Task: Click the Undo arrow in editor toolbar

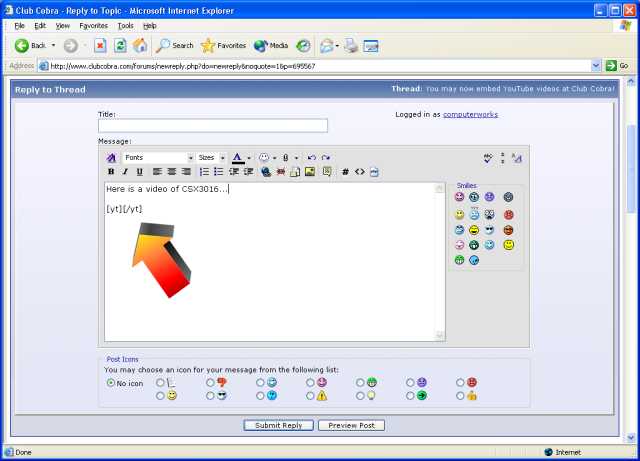Action: (311, 158)
